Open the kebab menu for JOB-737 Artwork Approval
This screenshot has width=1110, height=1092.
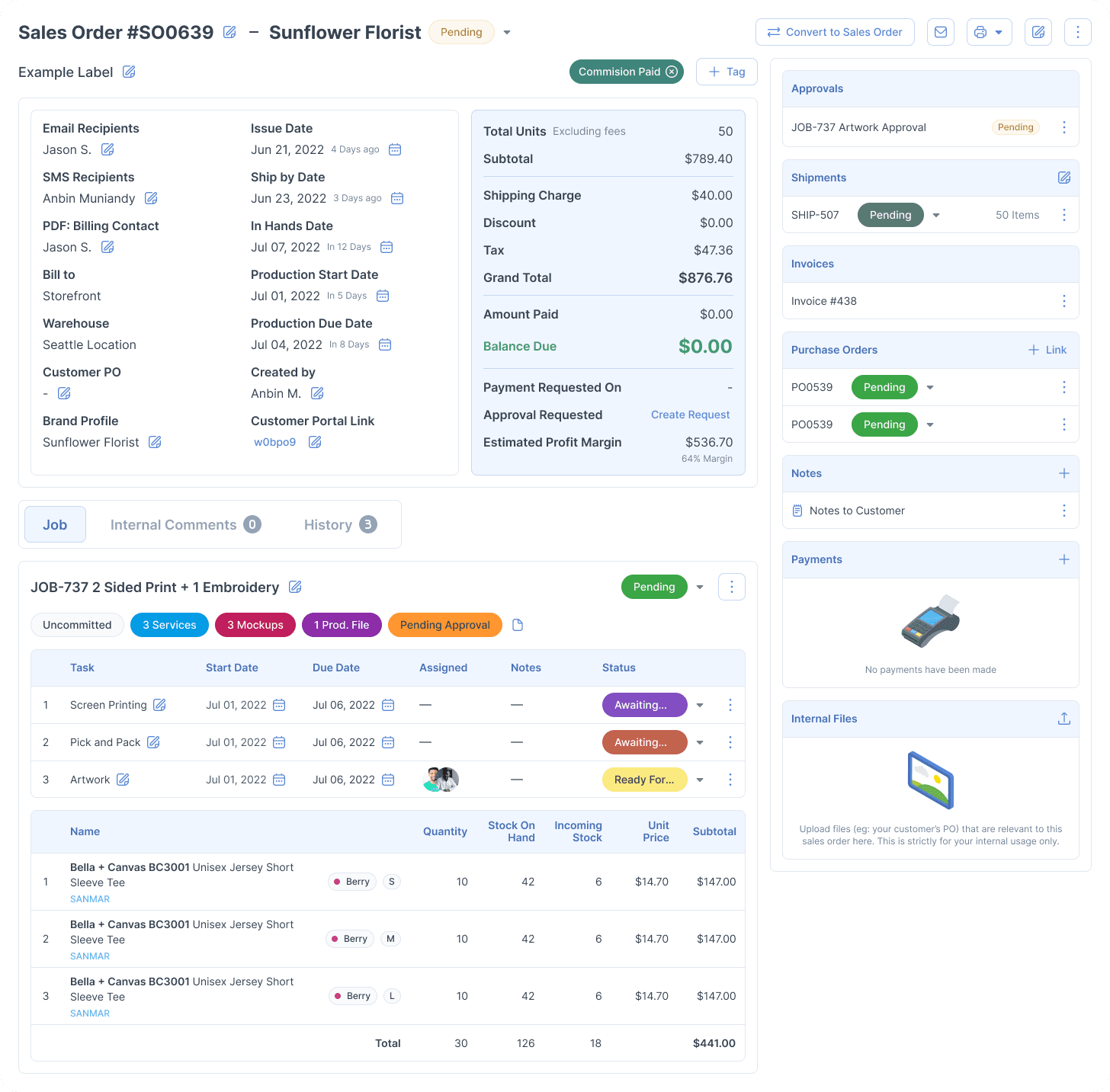(x=1063, y=127)
